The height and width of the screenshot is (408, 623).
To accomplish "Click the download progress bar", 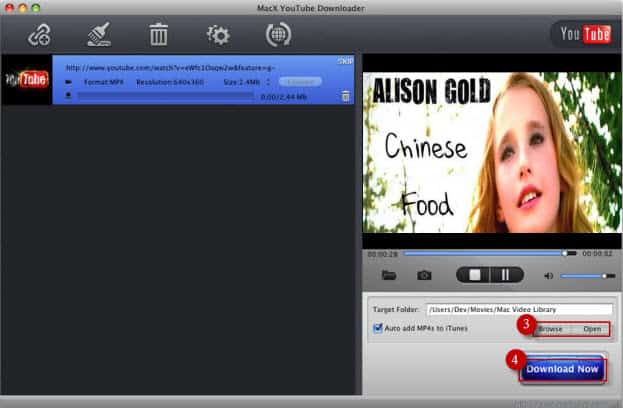I will (x=166, y=96).
